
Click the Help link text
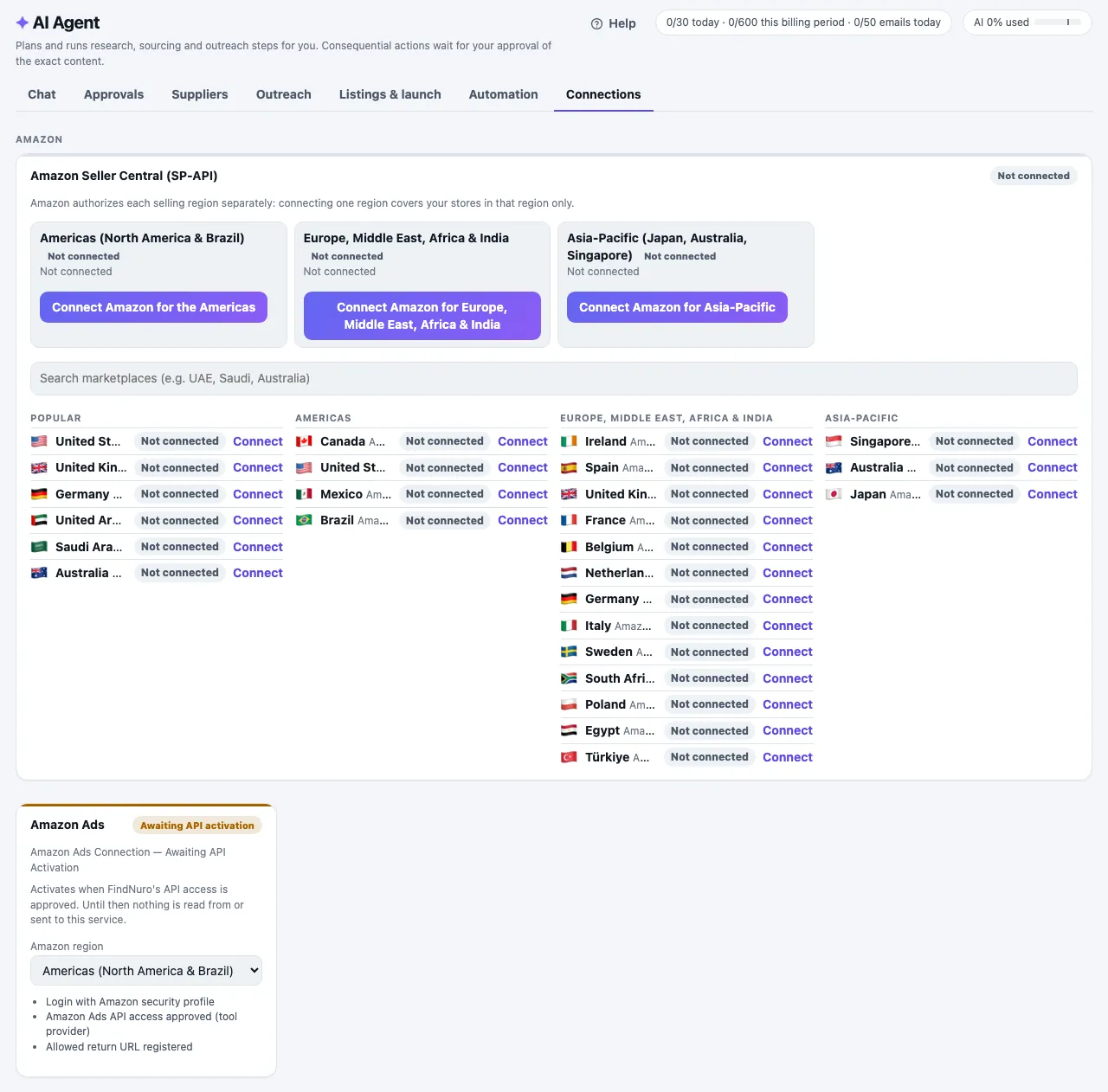pyautogui.click(x=622, y=23)
